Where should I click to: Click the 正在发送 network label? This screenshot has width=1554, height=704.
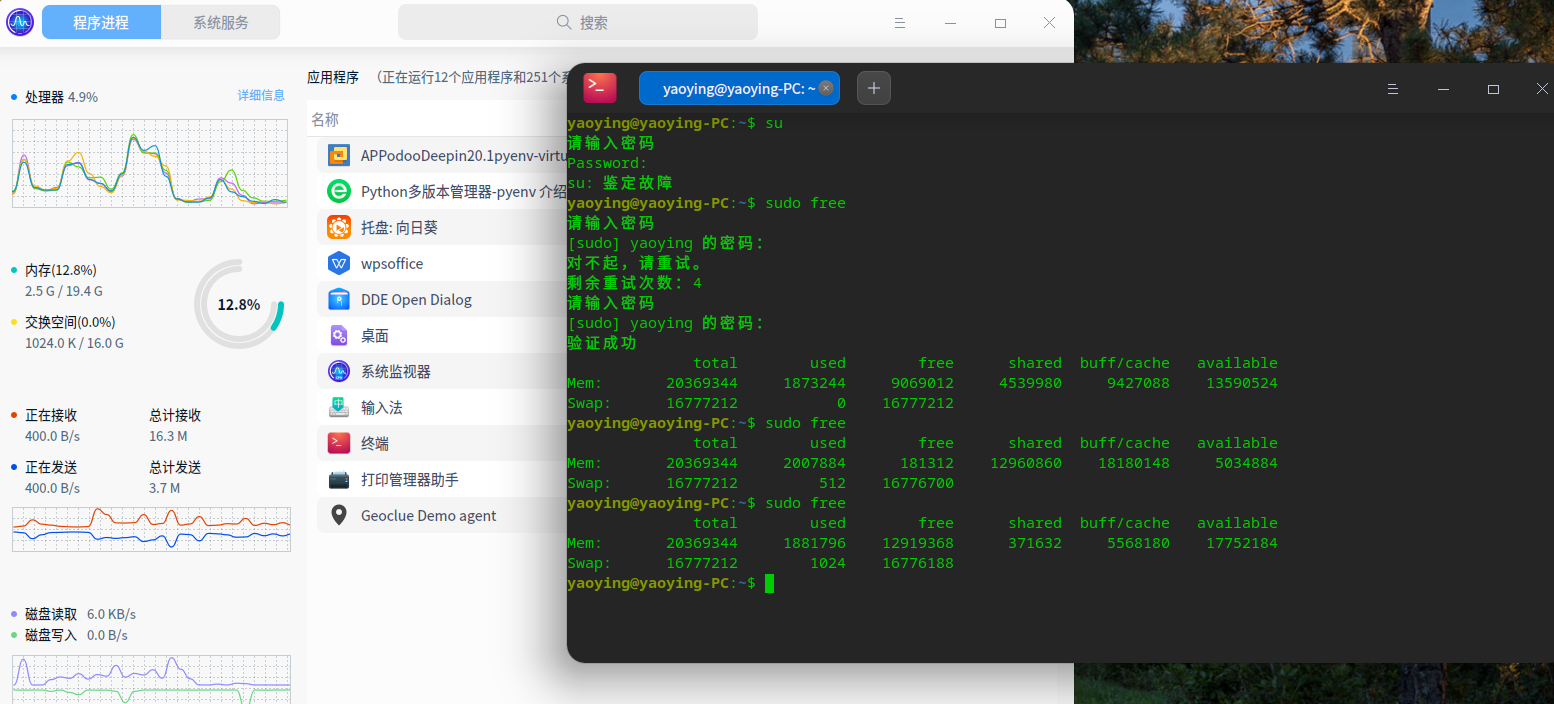click(51, 467)
